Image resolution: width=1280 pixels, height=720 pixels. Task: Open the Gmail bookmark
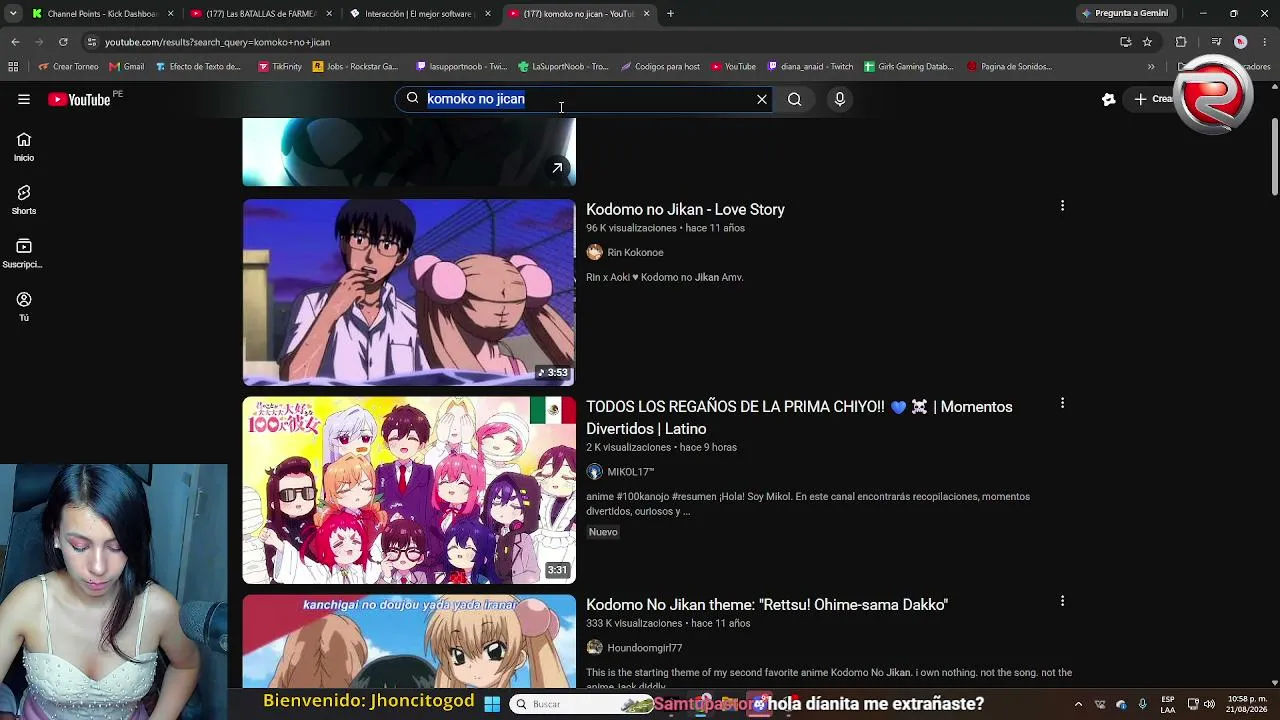127,67
